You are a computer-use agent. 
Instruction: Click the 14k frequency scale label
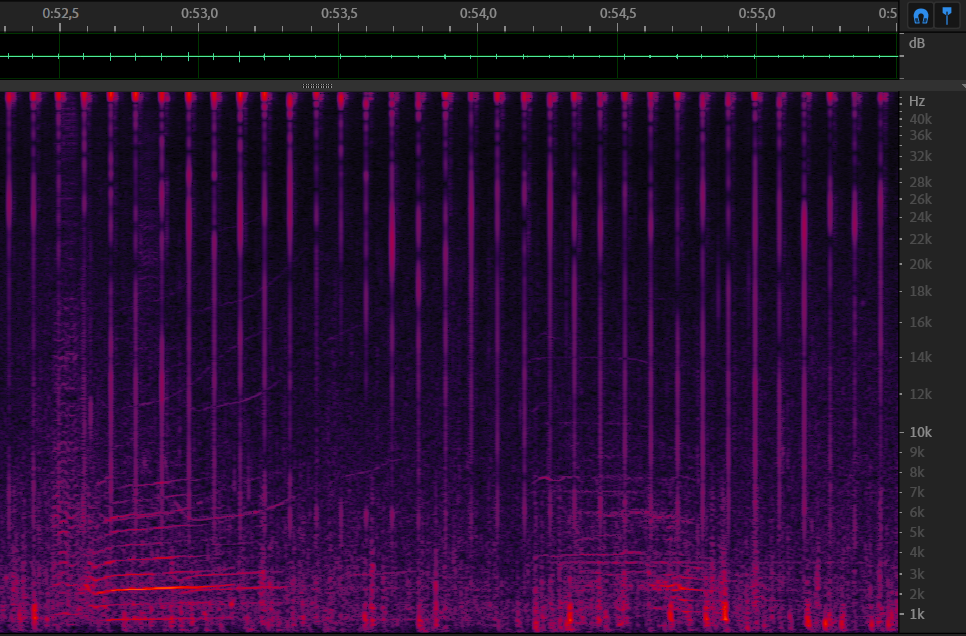[x=919, y=357]
